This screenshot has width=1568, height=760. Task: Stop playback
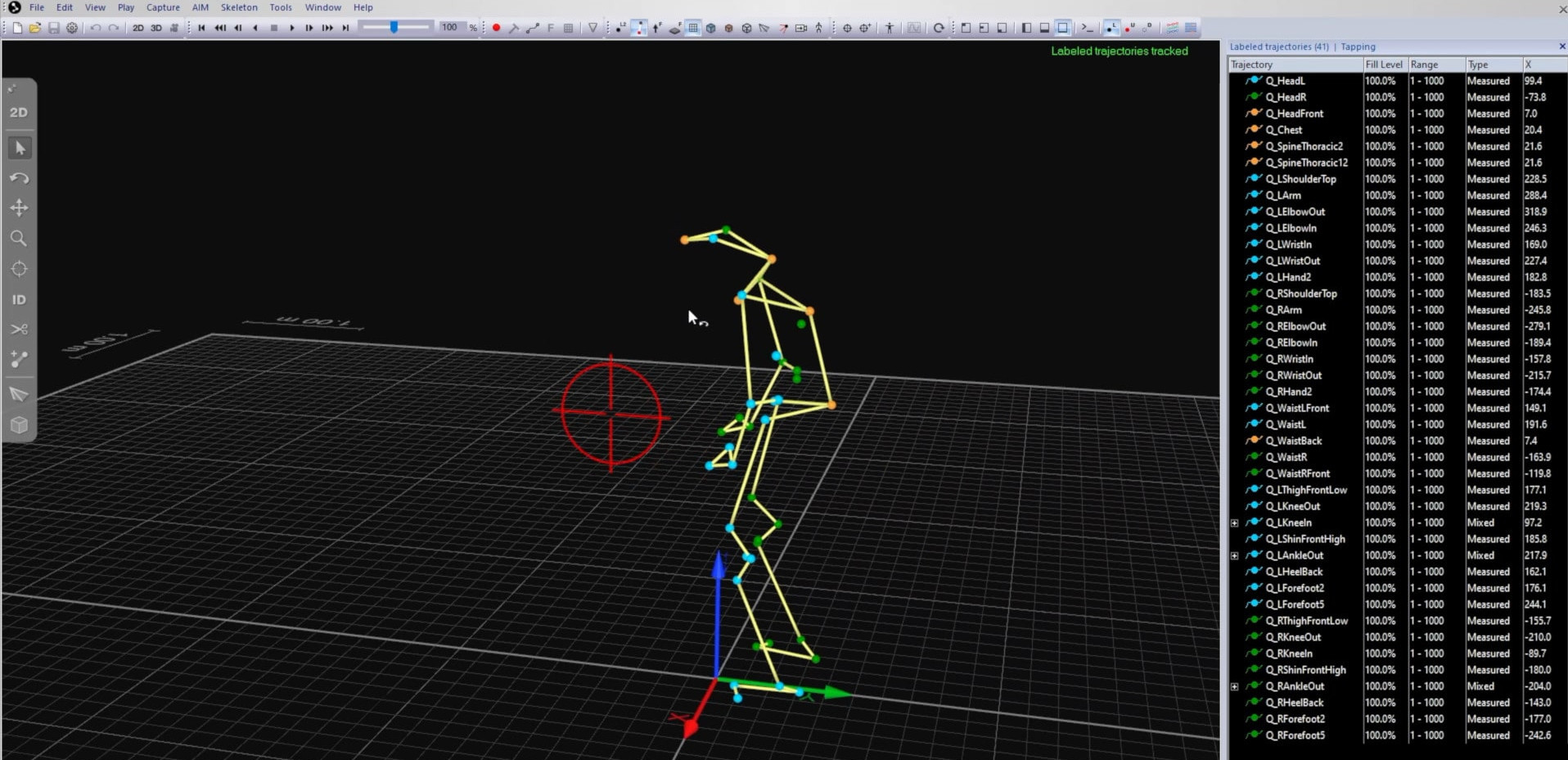click(x=273, y=28)
